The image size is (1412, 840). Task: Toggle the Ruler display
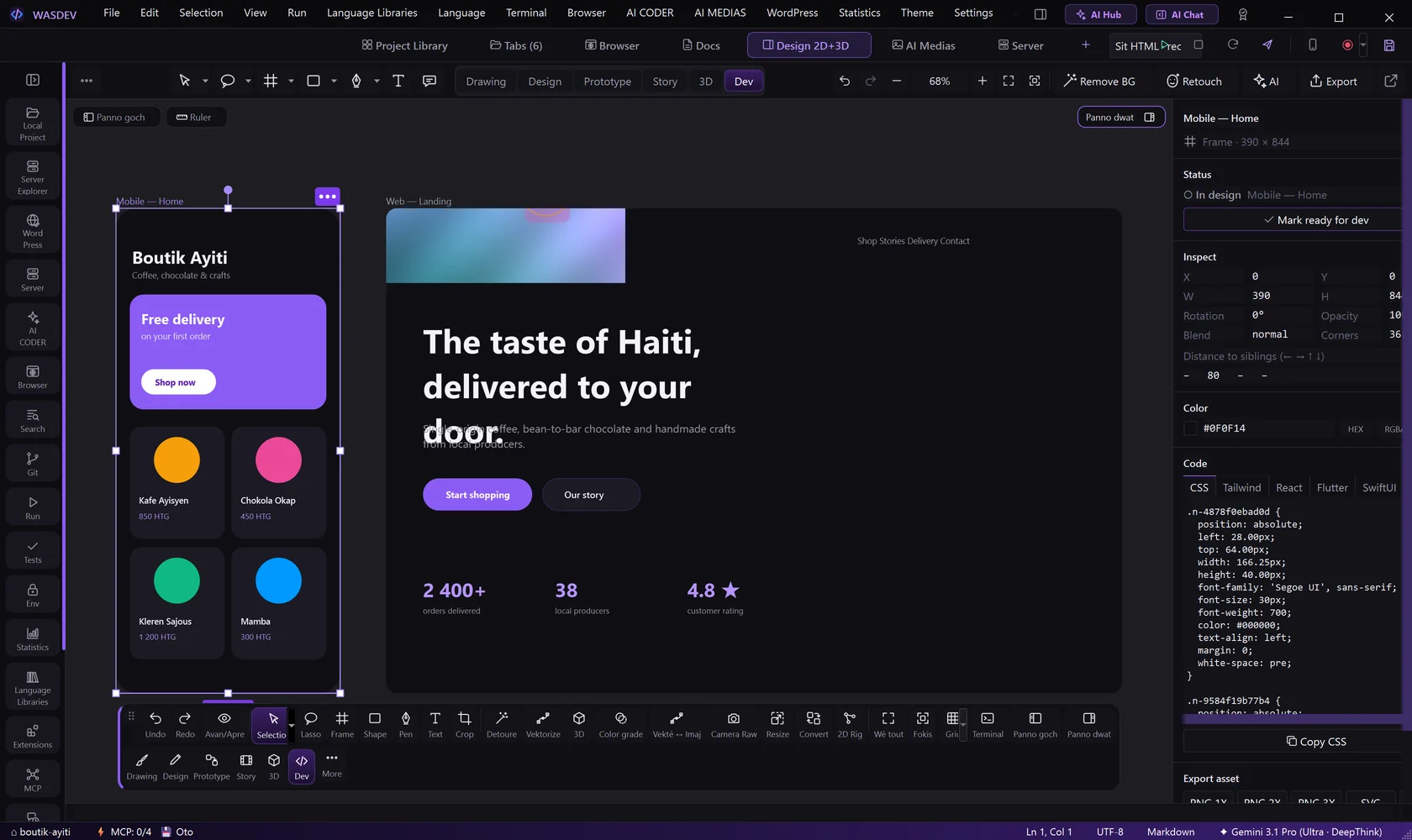194,117
